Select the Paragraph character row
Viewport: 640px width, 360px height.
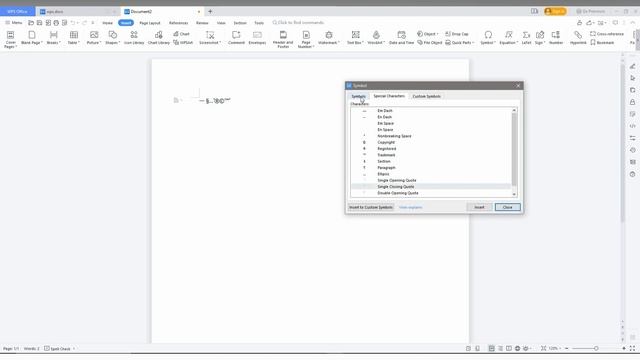point(431,168)
